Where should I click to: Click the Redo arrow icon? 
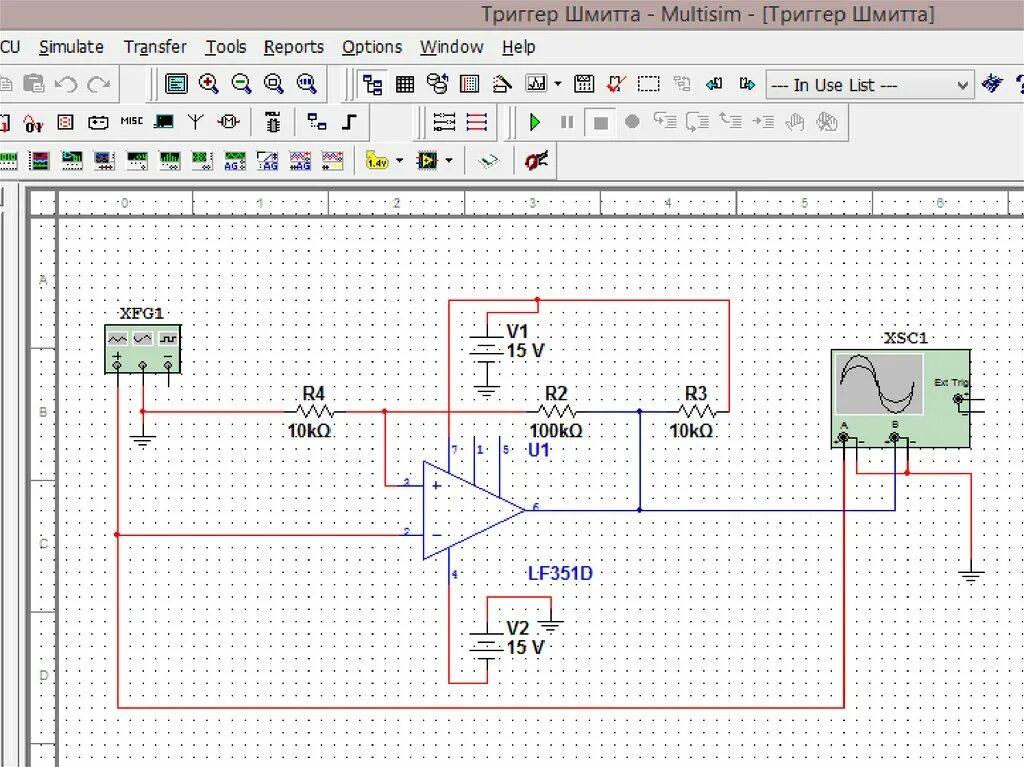(99, 84)
